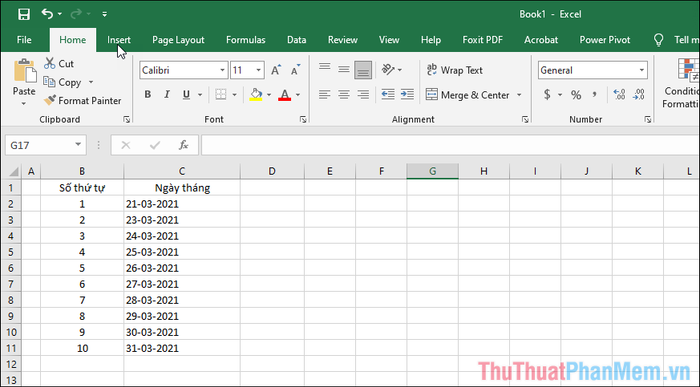This screenshot has width=700, height=387.
Task: Switch to the Insert tab
Action: pyautogui.click(x=119, y=40)
